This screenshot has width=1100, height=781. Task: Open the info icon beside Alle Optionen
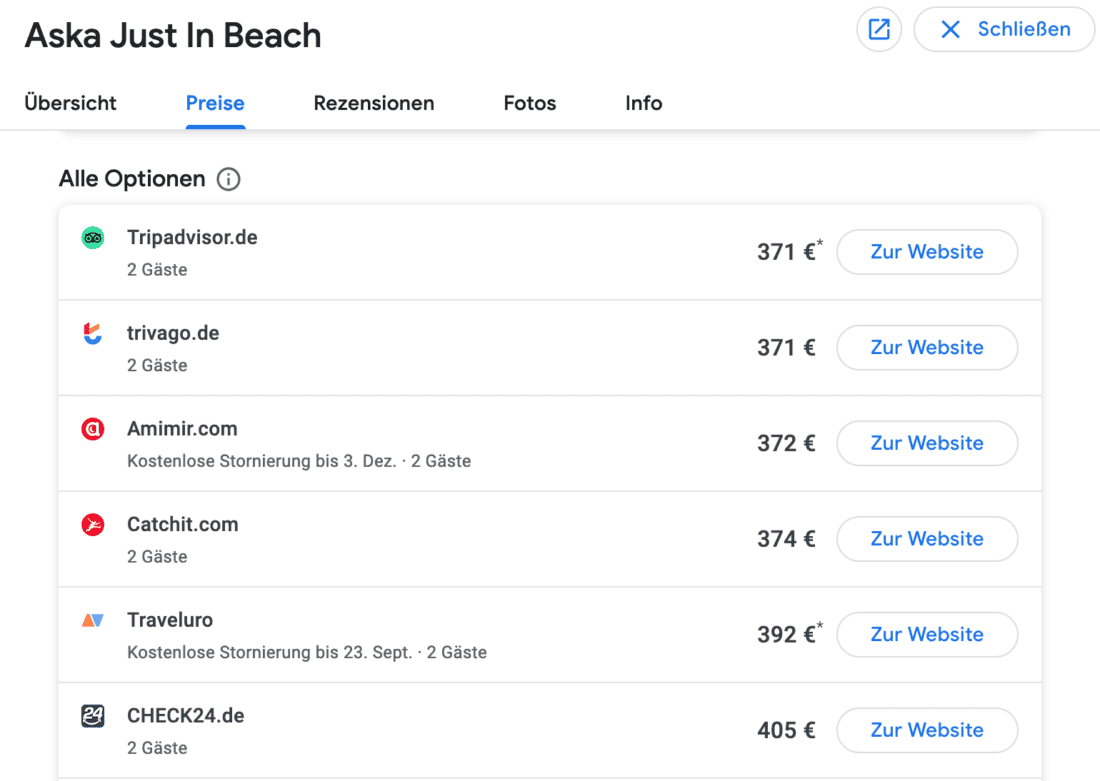click(228, 180)
